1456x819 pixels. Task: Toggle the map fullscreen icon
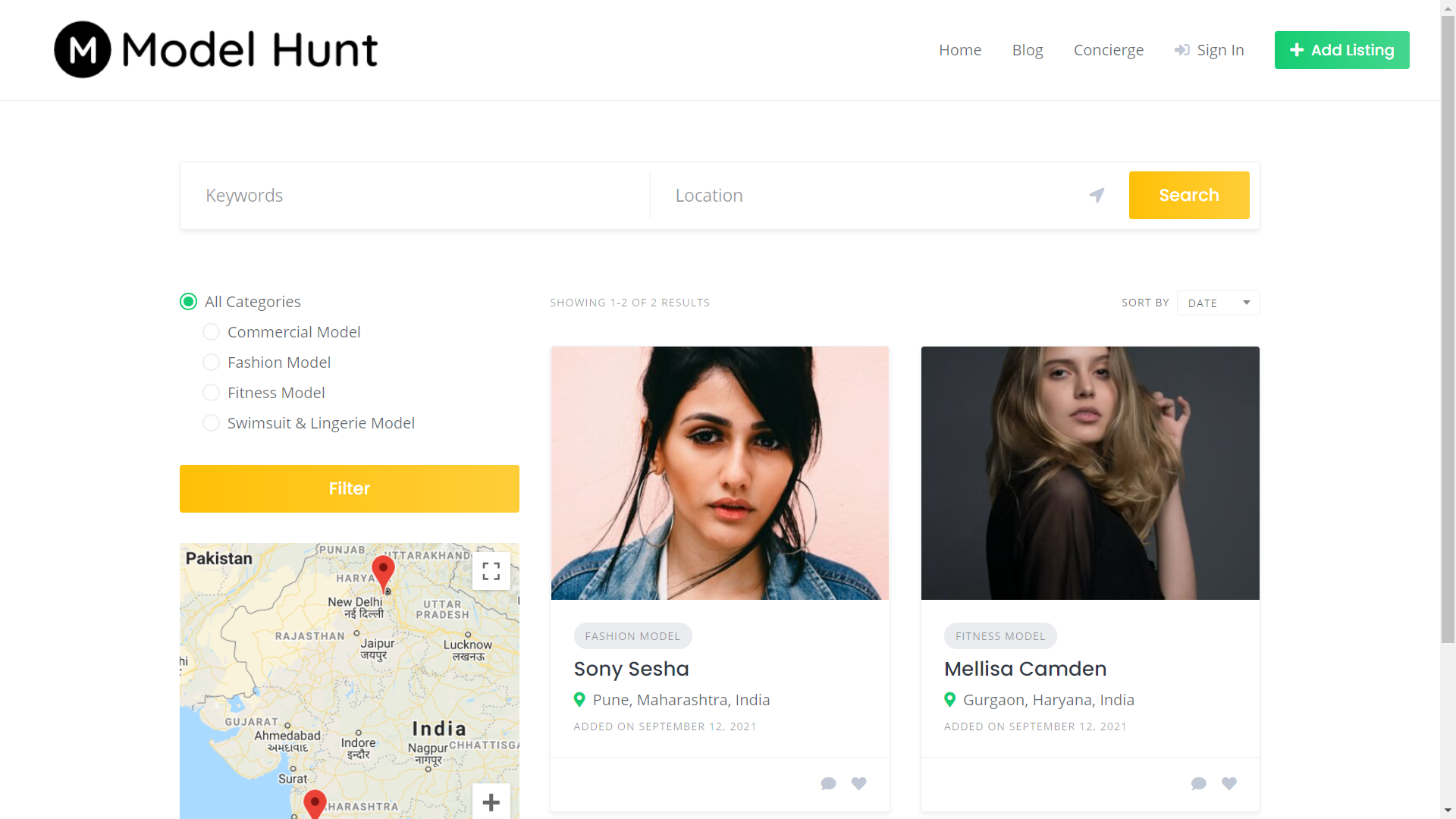point(491,571)
